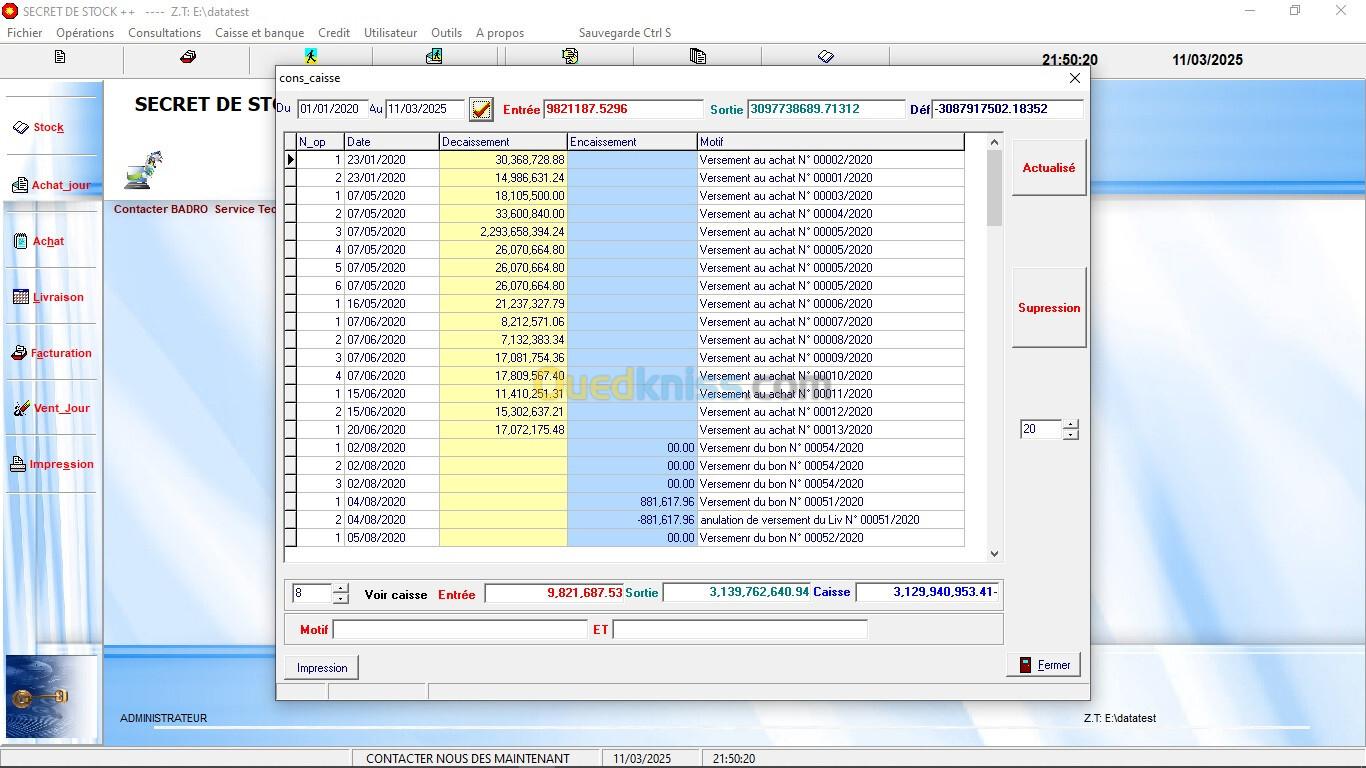Open the Livraison module in the sidebar
The height and width of the screenshot is (768, 1366).
point(57,297)
